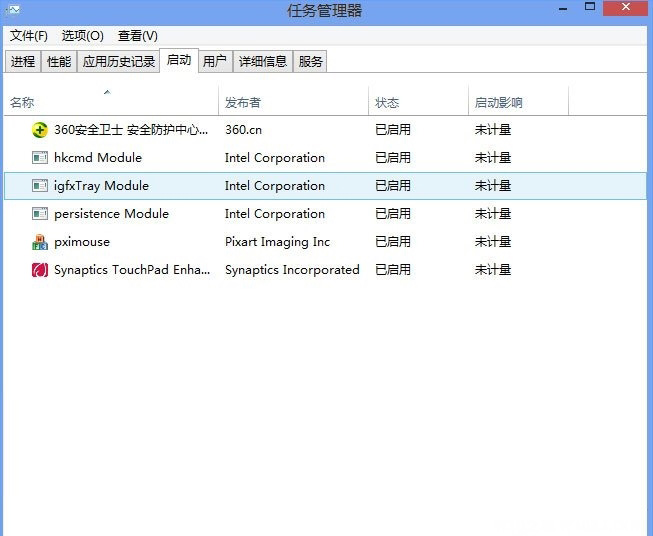Select the 启动 tab
This screenshot has height=536, width=653.
179,60
